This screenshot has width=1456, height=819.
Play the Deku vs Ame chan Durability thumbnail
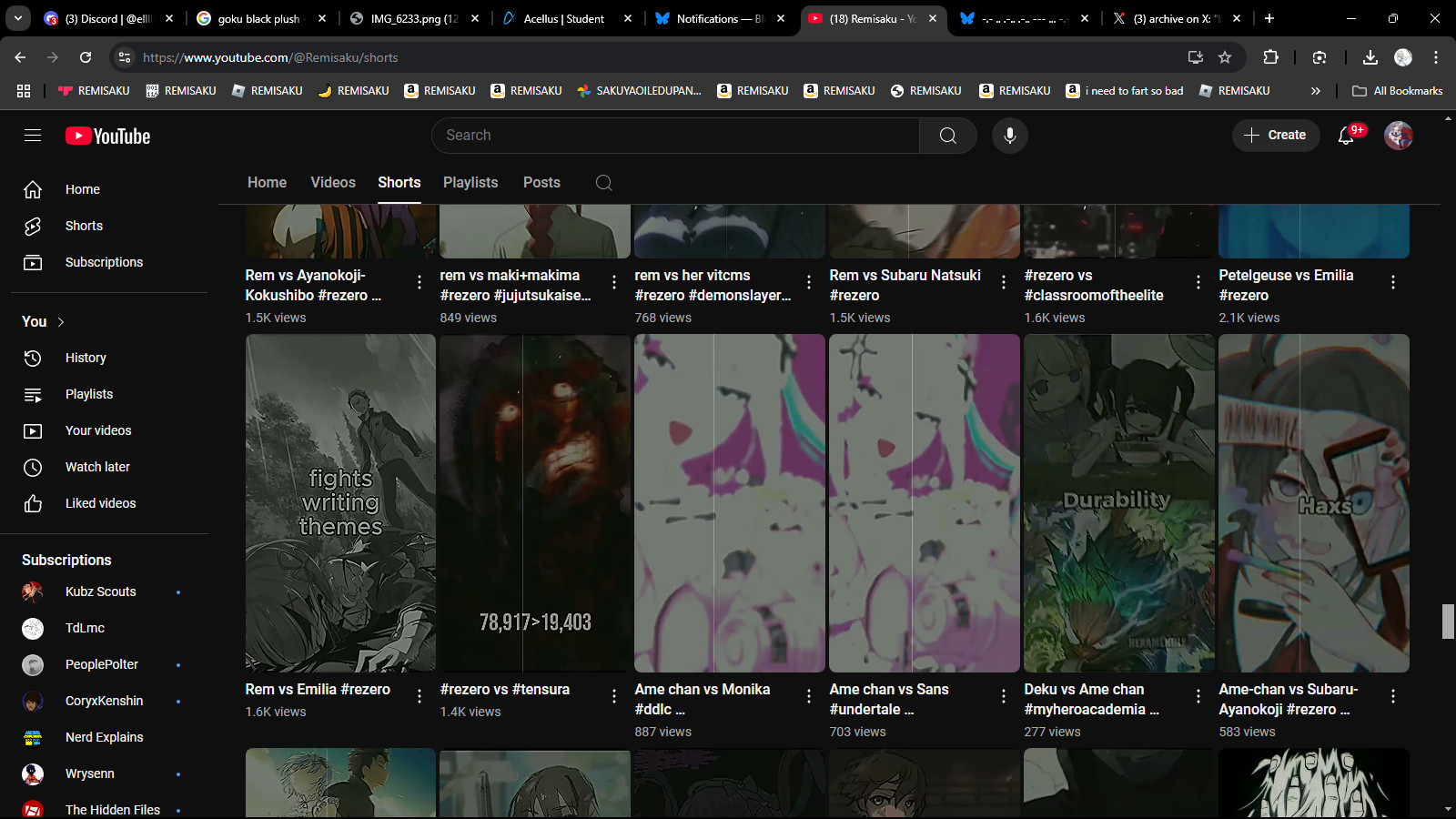(1119, 503)
